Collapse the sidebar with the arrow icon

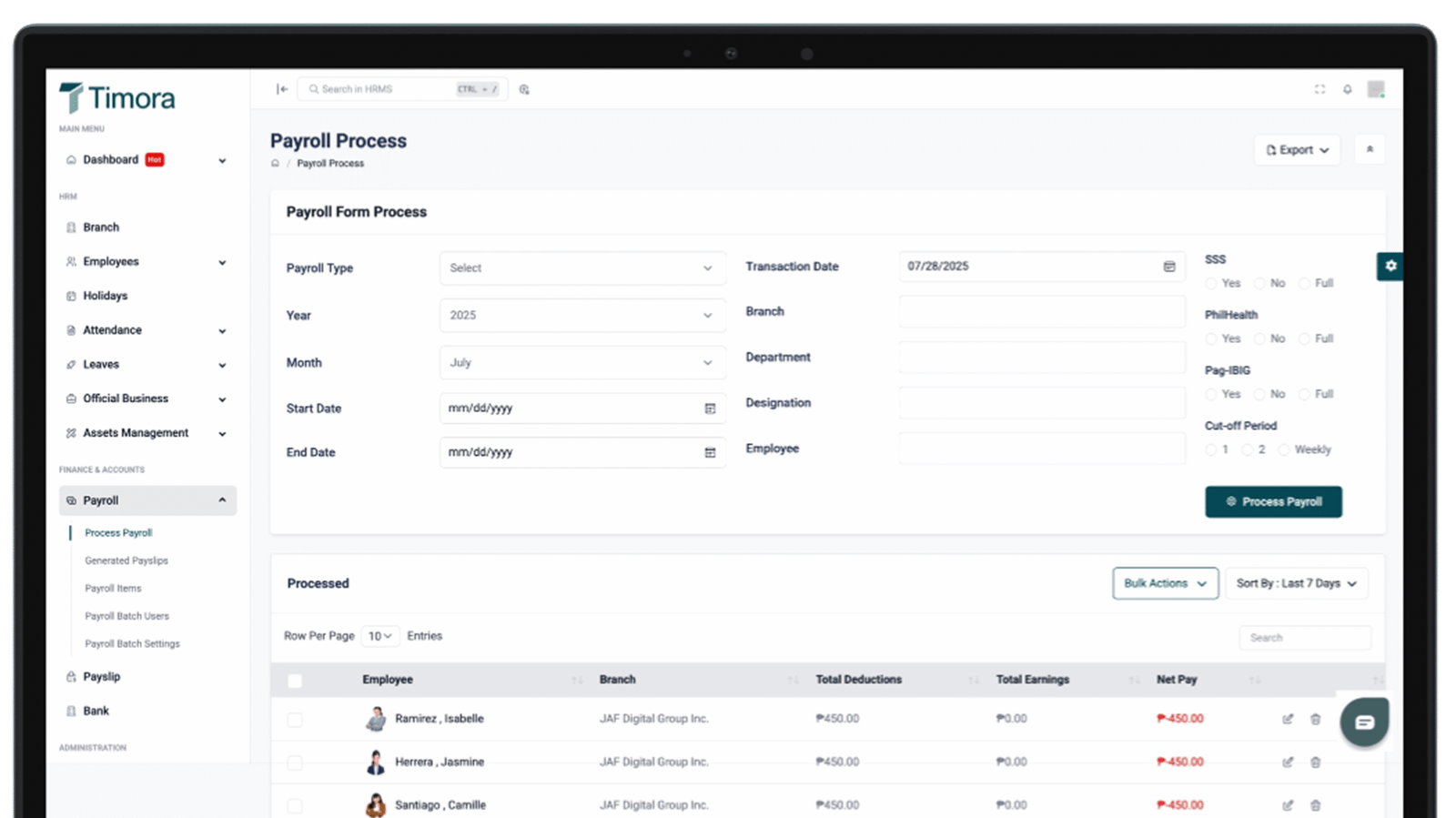pos(282,89)
